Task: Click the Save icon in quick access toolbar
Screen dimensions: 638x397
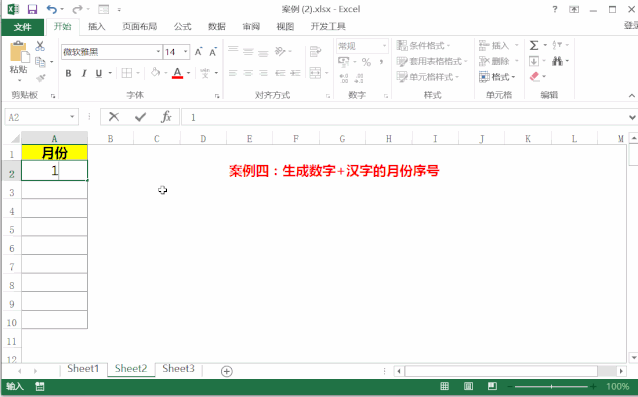Action: click(32, 9)
